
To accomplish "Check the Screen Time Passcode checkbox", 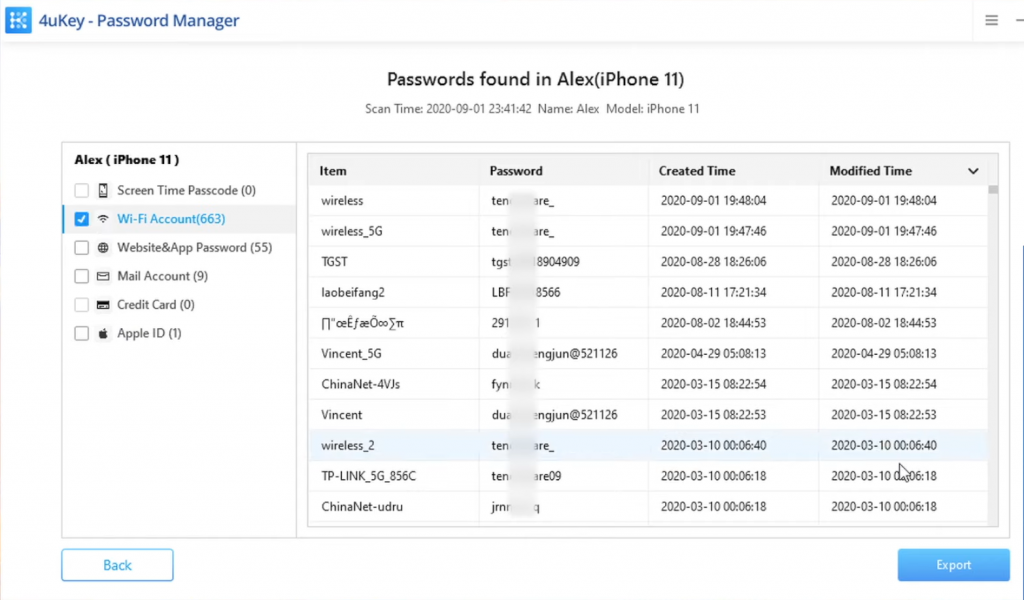I will tap(82, 190).
